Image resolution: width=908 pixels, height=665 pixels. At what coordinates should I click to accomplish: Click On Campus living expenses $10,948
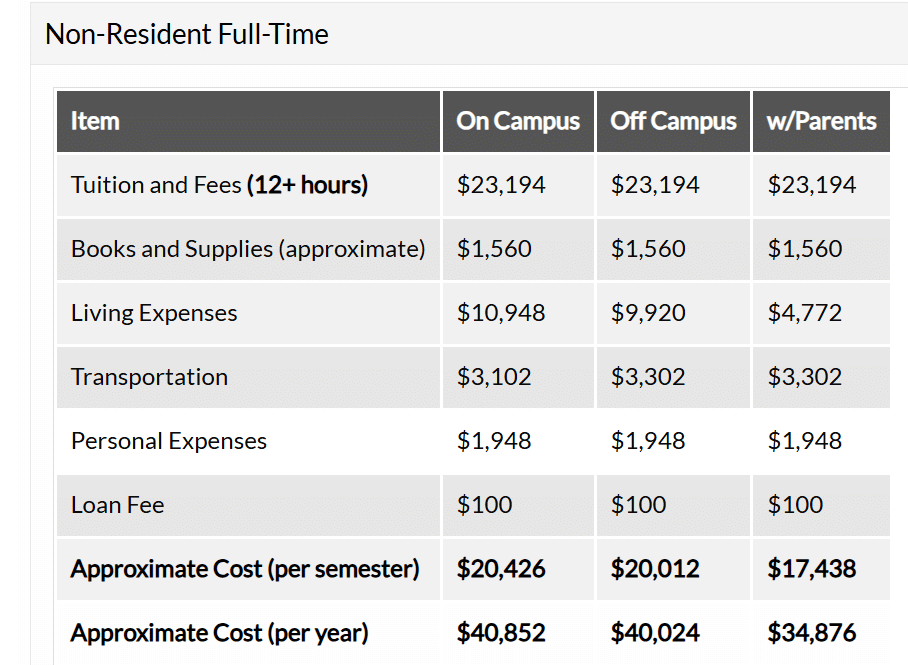[501, 313]
